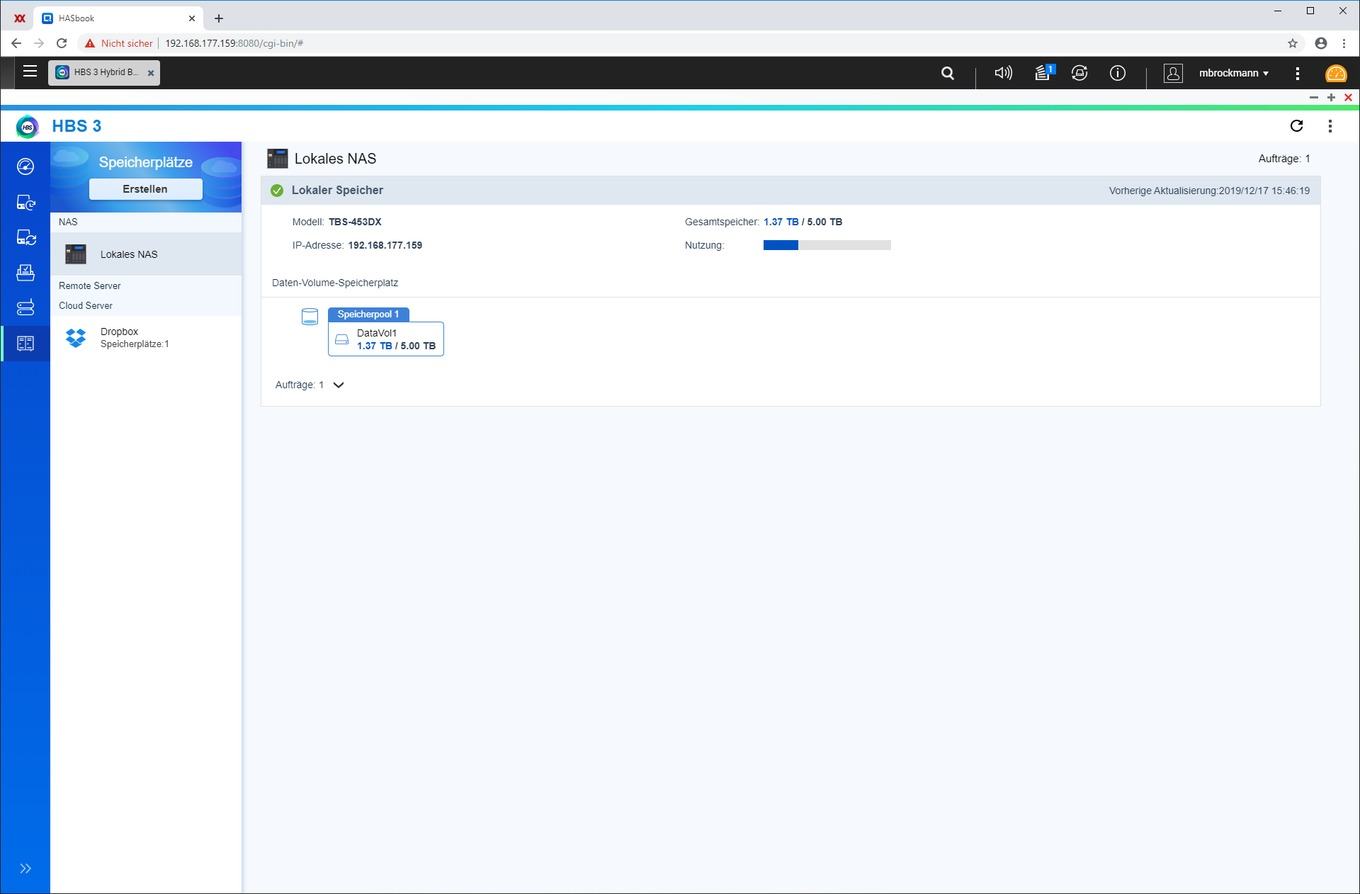Click the Vorherige Aktualisierung timestamp
Screen dimensions: 1360x894
click(x=1209, y=190)
